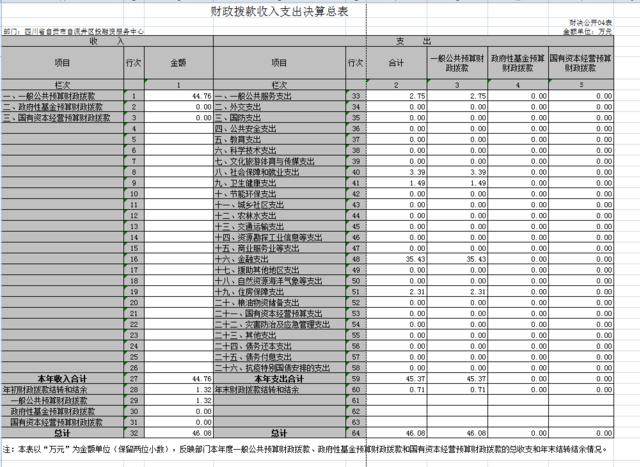Click the 政府性基金预算财政拨款 column header
This screenshot has height=467, width=640.
click(519, 63)
